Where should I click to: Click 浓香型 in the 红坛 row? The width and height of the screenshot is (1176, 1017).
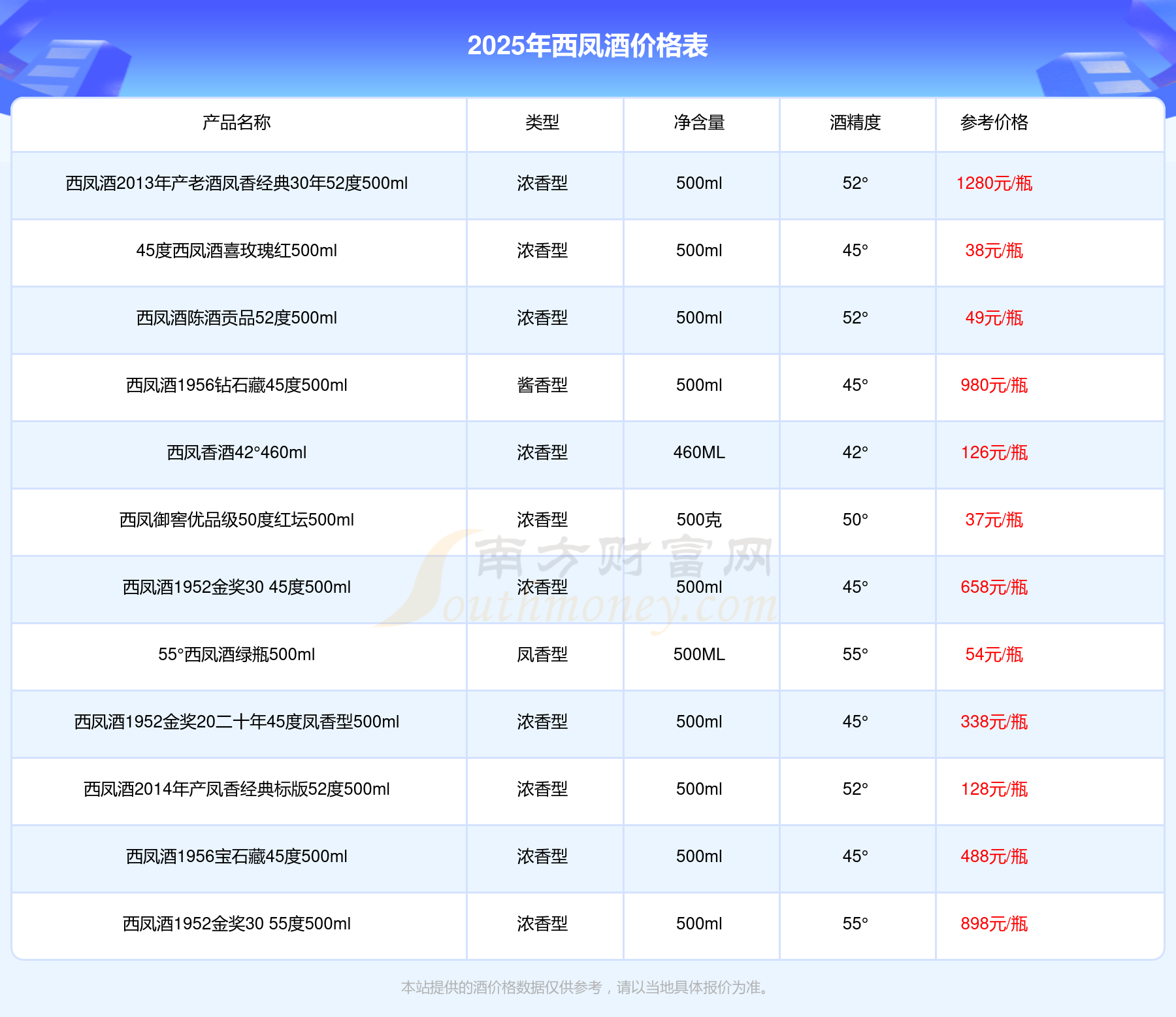542,520
